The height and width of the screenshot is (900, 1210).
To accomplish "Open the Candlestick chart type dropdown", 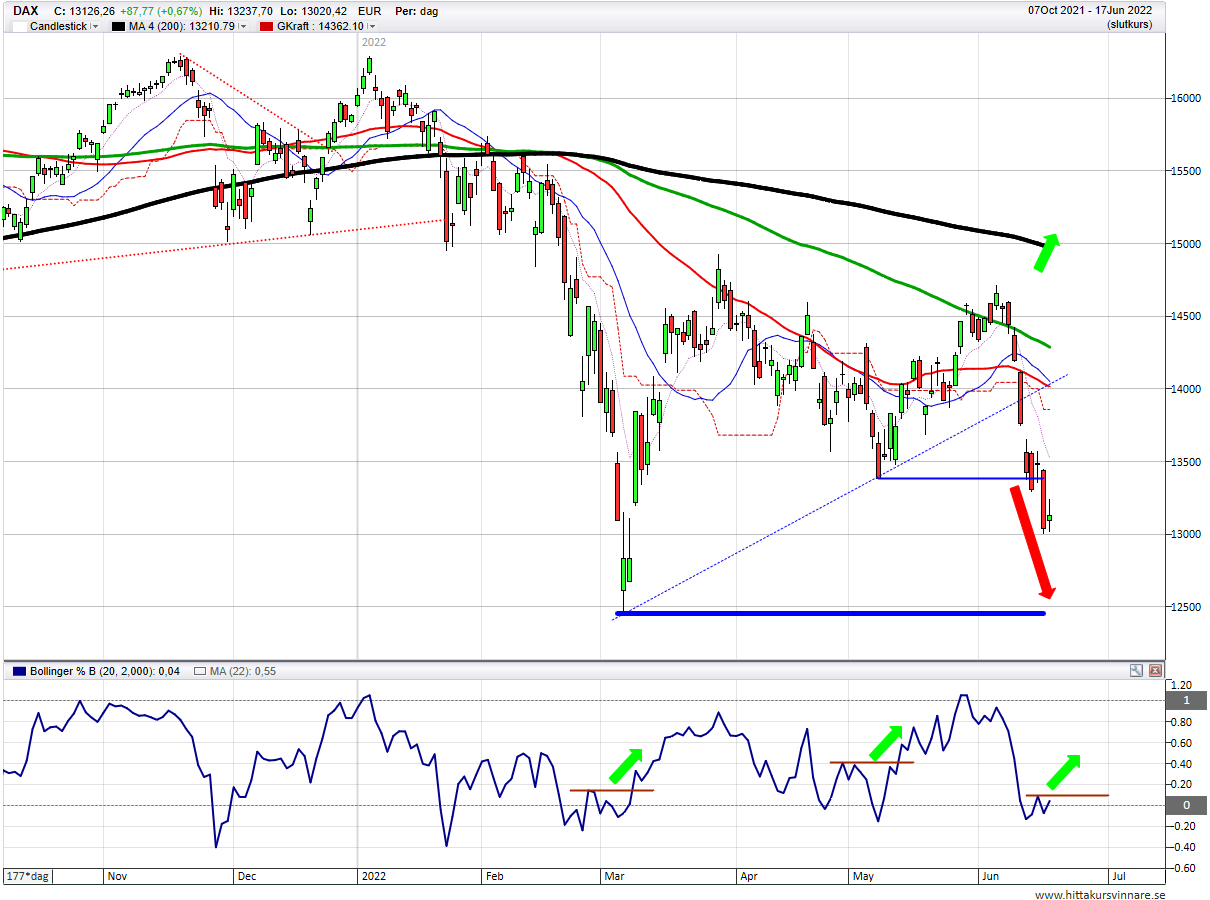I will [x=95, y=26].
